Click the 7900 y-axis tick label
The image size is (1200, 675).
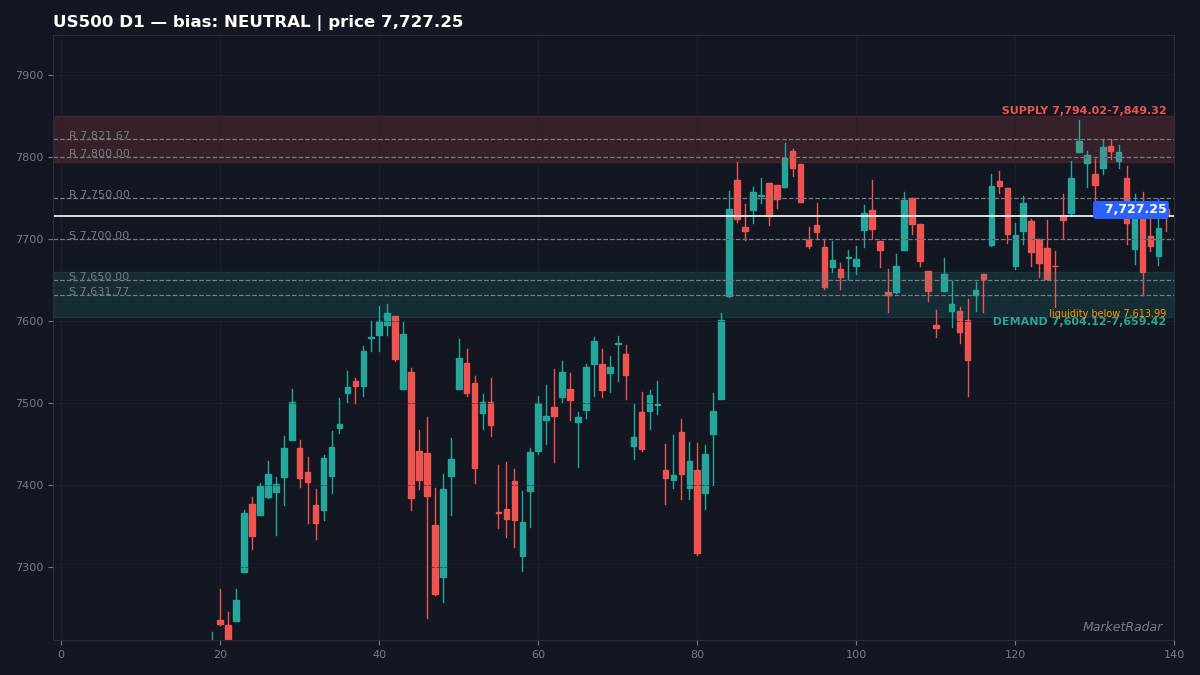tap(30, 76)
